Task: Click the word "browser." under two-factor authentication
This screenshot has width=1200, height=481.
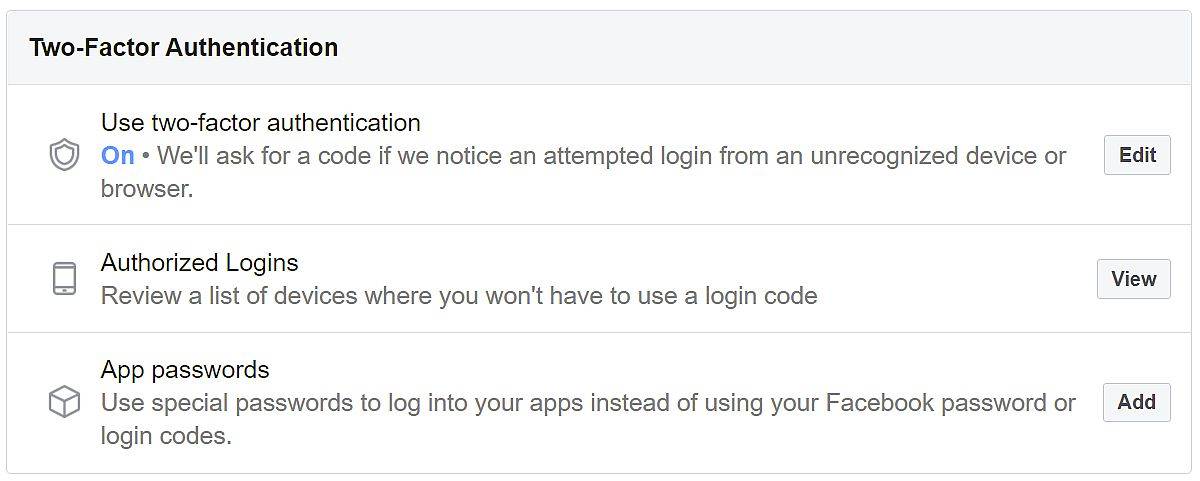Action: [x=147, y=189]
